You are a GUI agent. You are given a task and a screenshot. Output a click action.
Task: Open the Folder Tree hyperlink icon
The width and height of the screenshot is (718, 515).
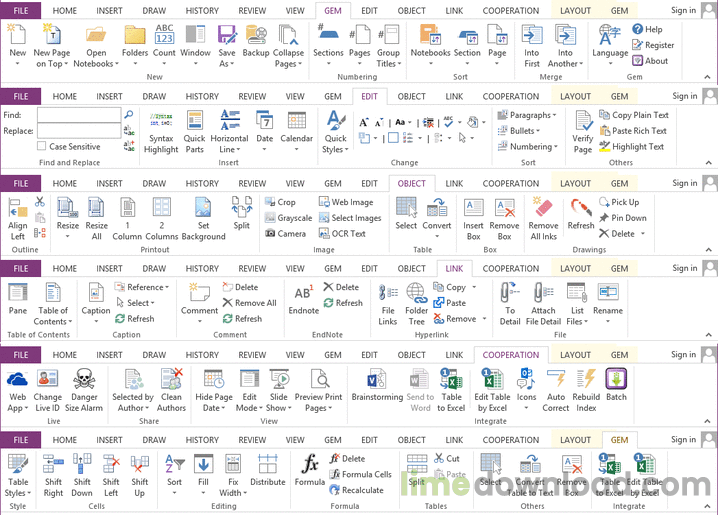416,293
